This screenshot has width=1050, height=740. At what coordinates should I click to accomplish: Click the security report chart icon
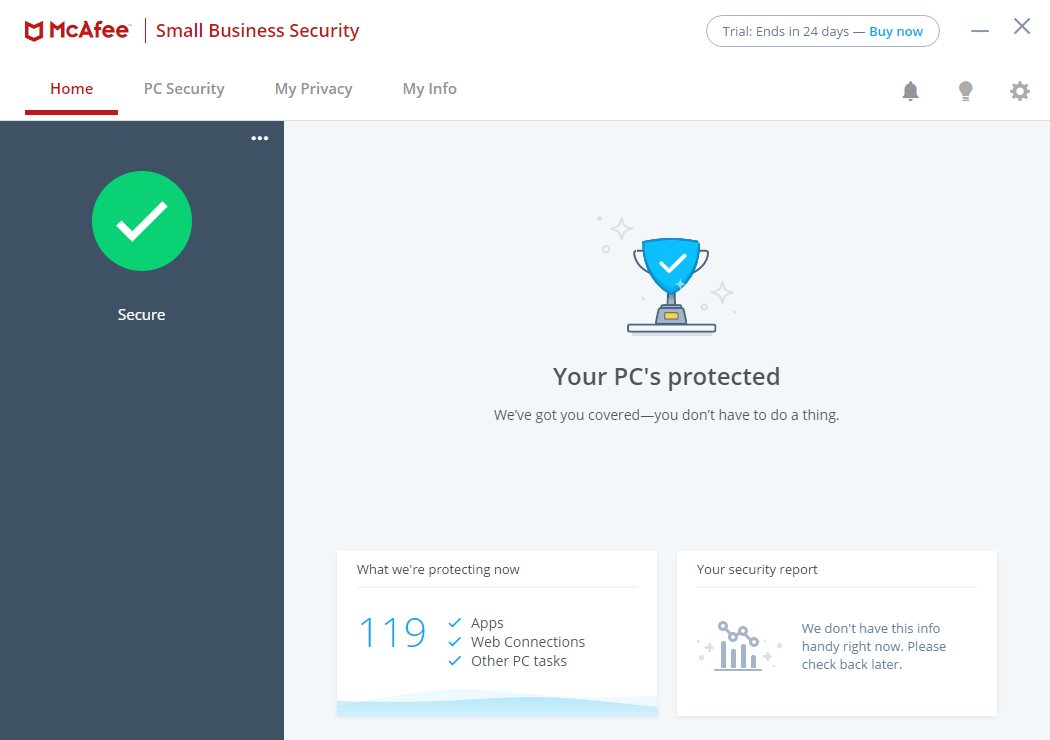click(738, 646)
